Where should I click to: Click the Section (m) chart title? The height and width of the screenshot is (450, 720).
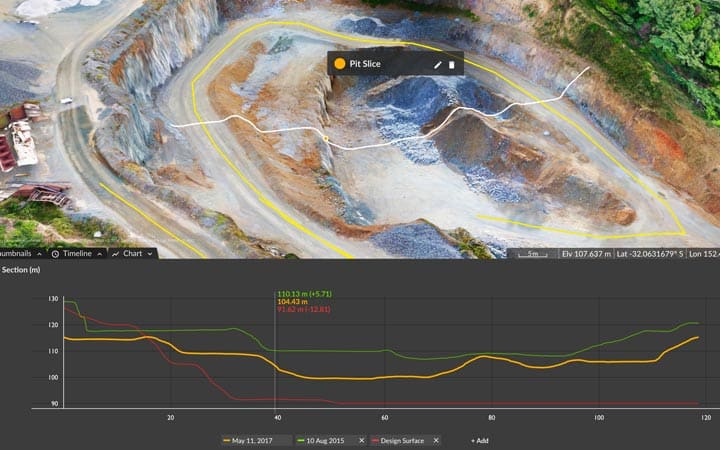(x=21, y=270)
